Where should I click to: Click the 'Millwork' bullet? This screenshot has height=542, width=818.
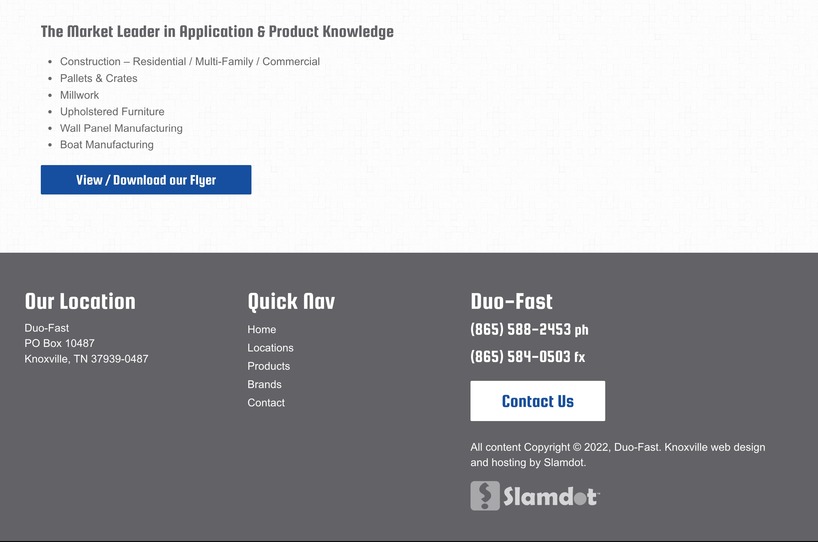(79, 95)
